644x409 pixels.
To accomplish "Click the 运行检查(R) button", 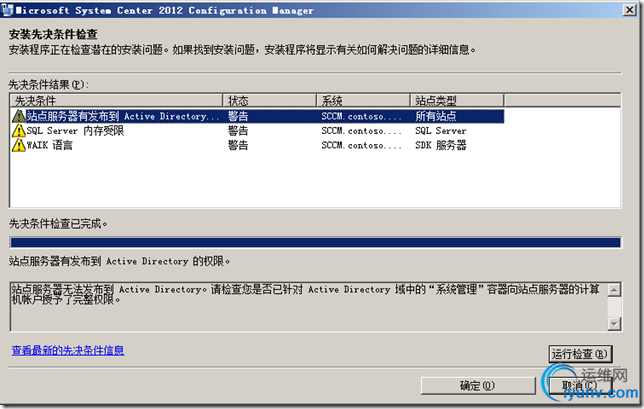I will (x=580, y=354).
